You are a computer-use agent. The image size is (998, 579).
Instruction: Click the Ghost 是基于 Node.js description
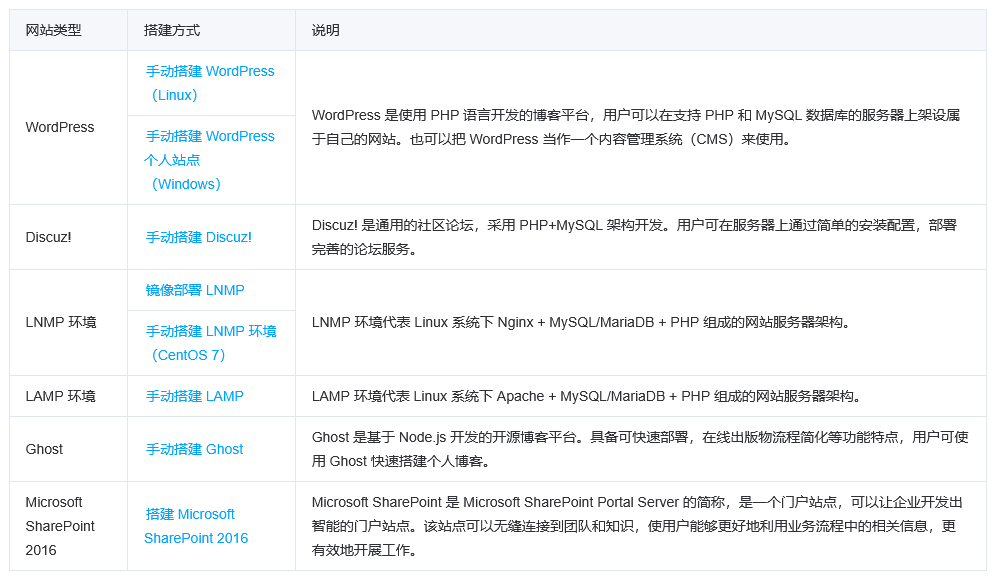[640, 449]
